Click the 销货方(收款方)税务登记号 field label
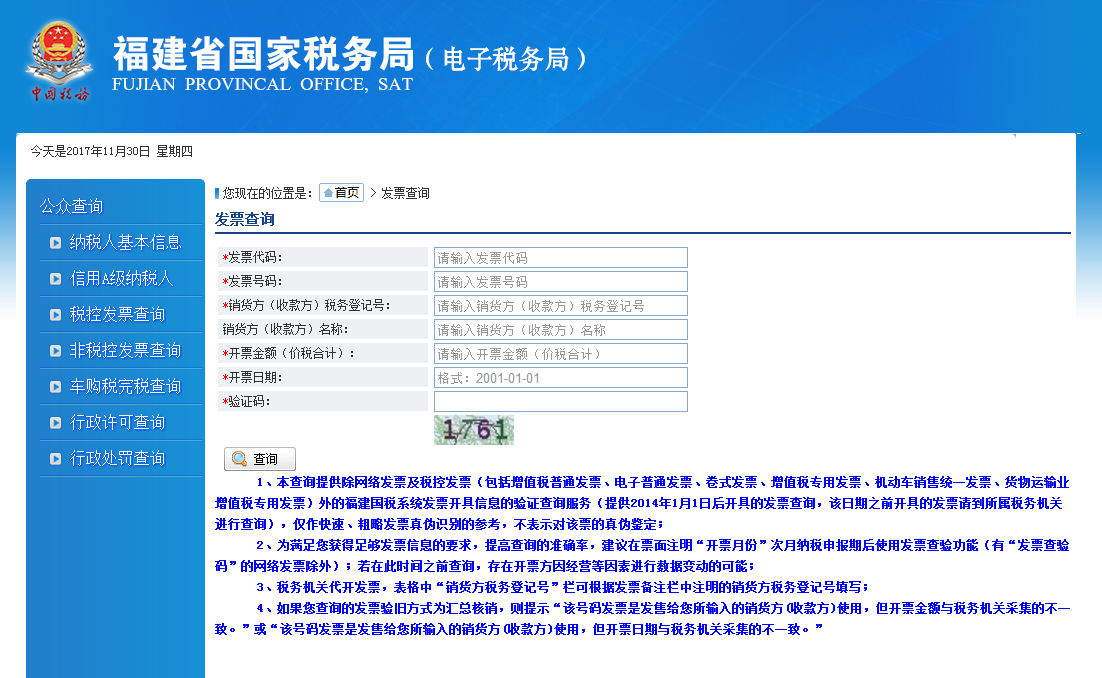 coord(306,306)
